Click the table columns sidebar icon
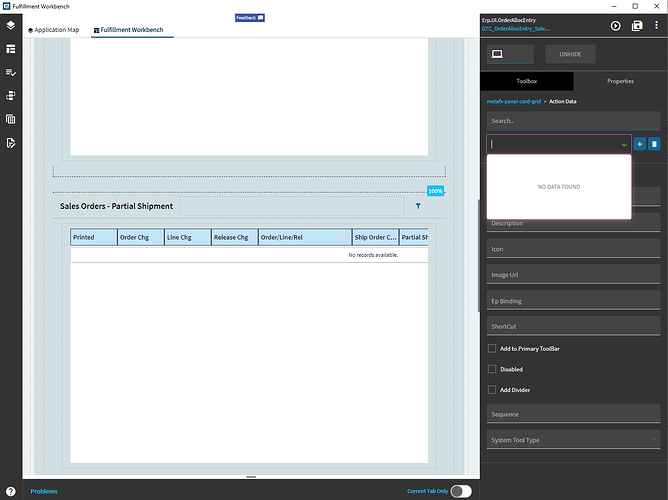Image resolution: width=668 pixels, height=500 pixels. tap(11, 119)
